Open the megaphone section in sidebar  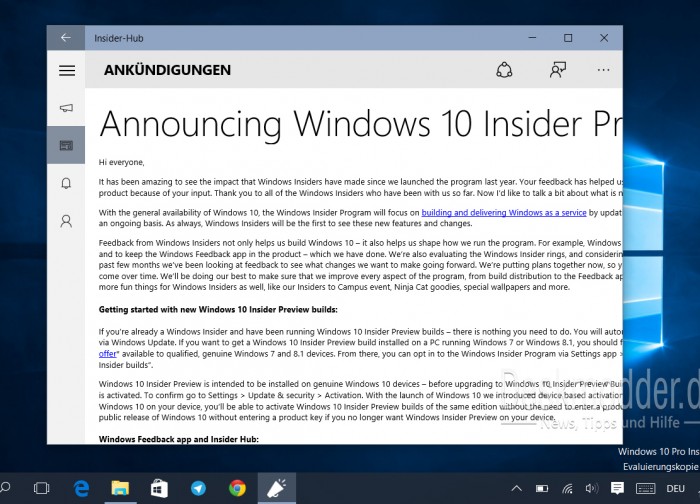66,108
